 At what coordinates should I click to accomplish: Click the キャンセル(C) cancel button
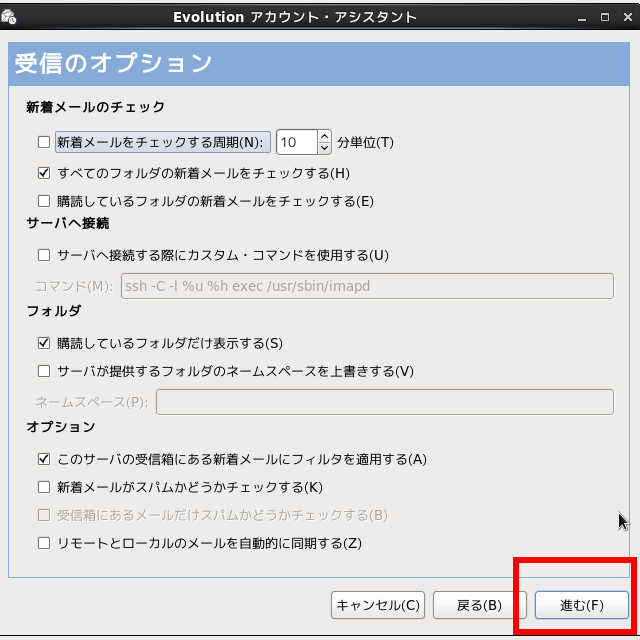pos(379,605)
